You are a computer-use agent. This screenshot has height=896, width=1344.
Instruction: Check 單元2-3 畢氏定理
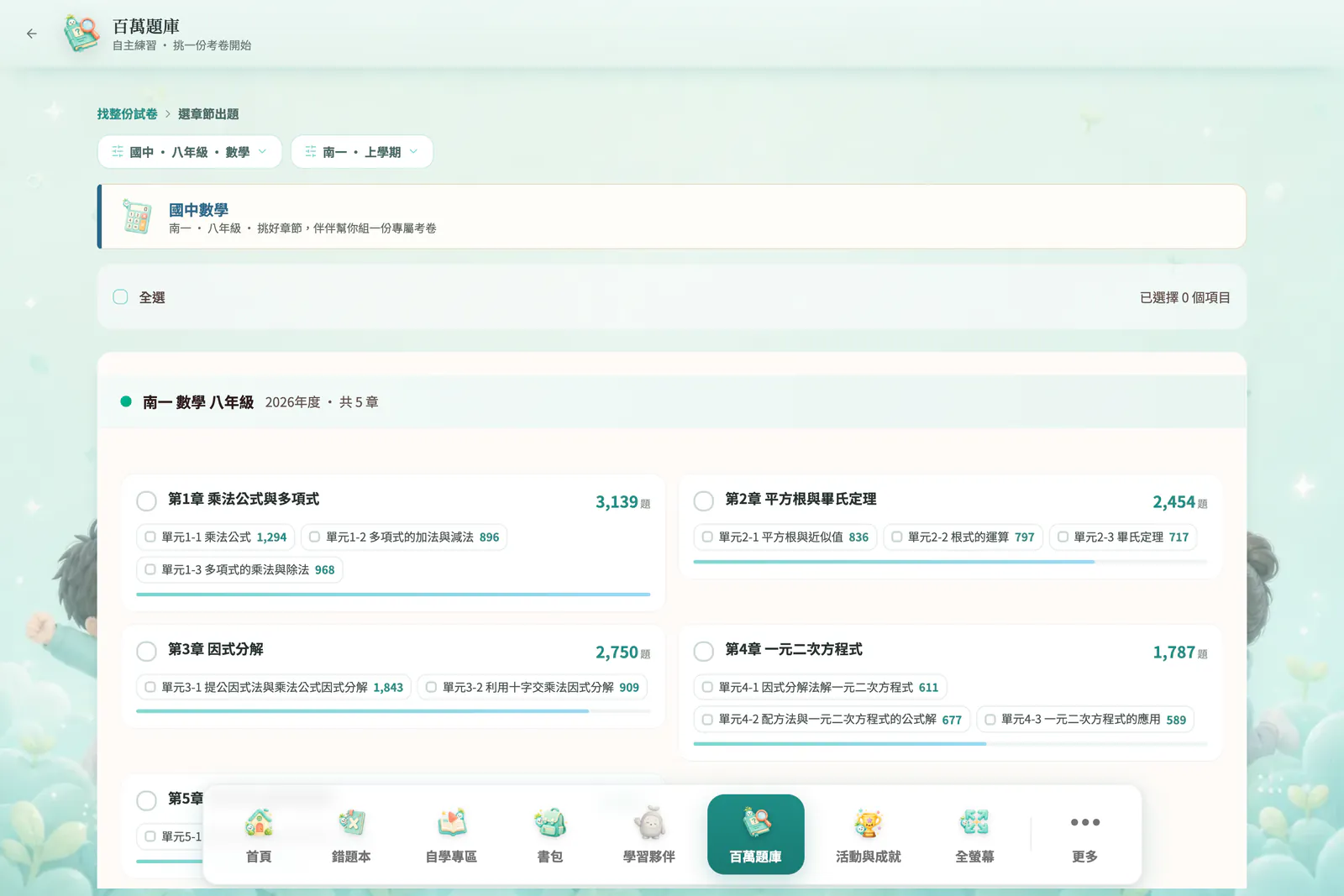coord(1063,537)
